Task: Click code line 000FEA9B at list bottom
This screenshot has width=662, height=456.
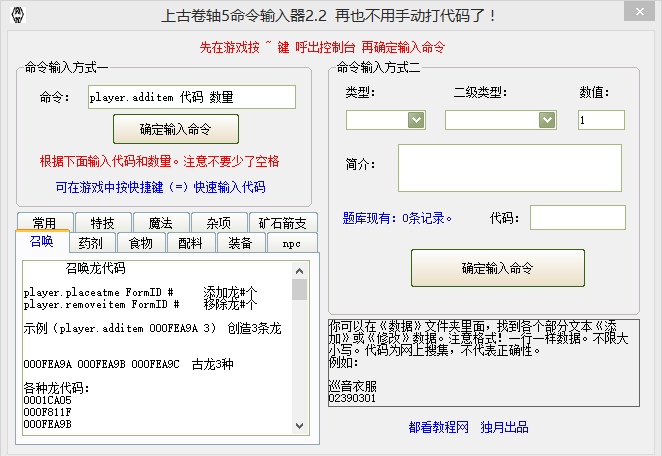Action: coord(48,424)
